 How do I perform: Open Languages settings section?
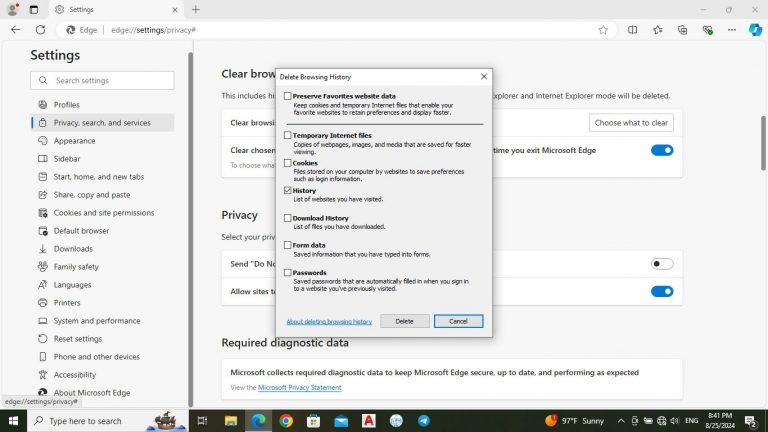tap(102, 285)
